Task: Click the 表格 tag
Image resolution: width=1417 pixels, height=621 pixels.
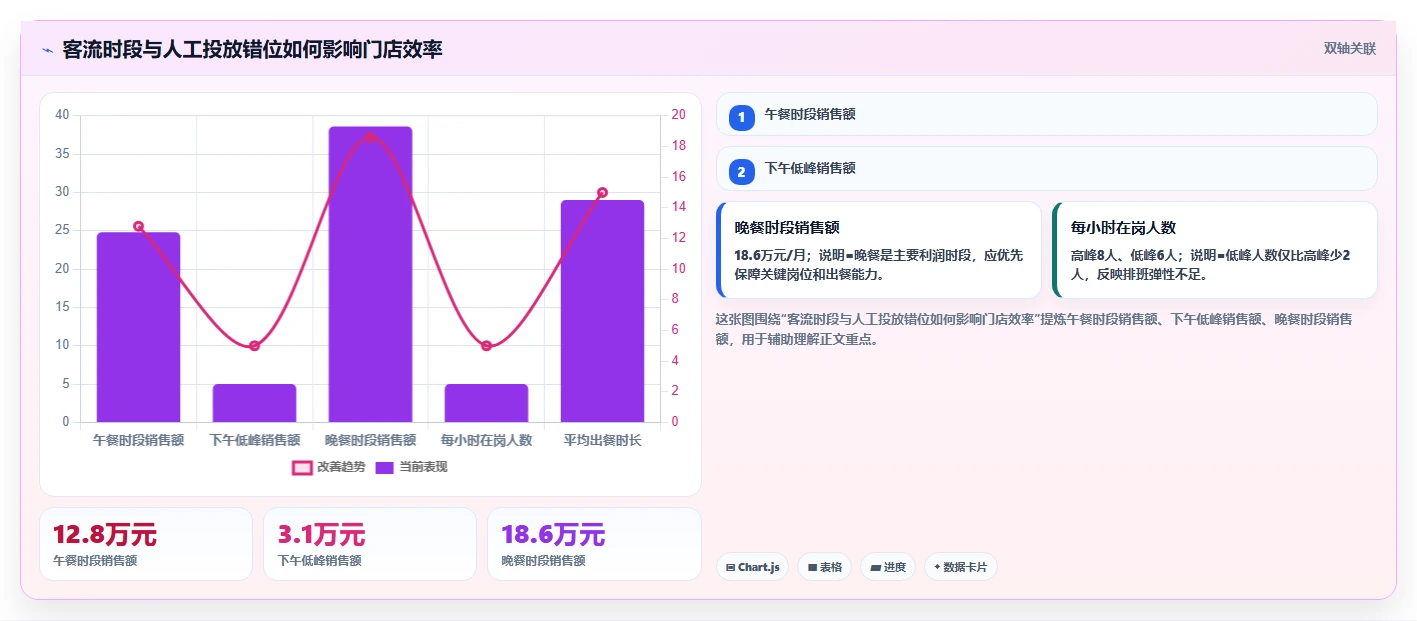Action: tap(824, 567)
